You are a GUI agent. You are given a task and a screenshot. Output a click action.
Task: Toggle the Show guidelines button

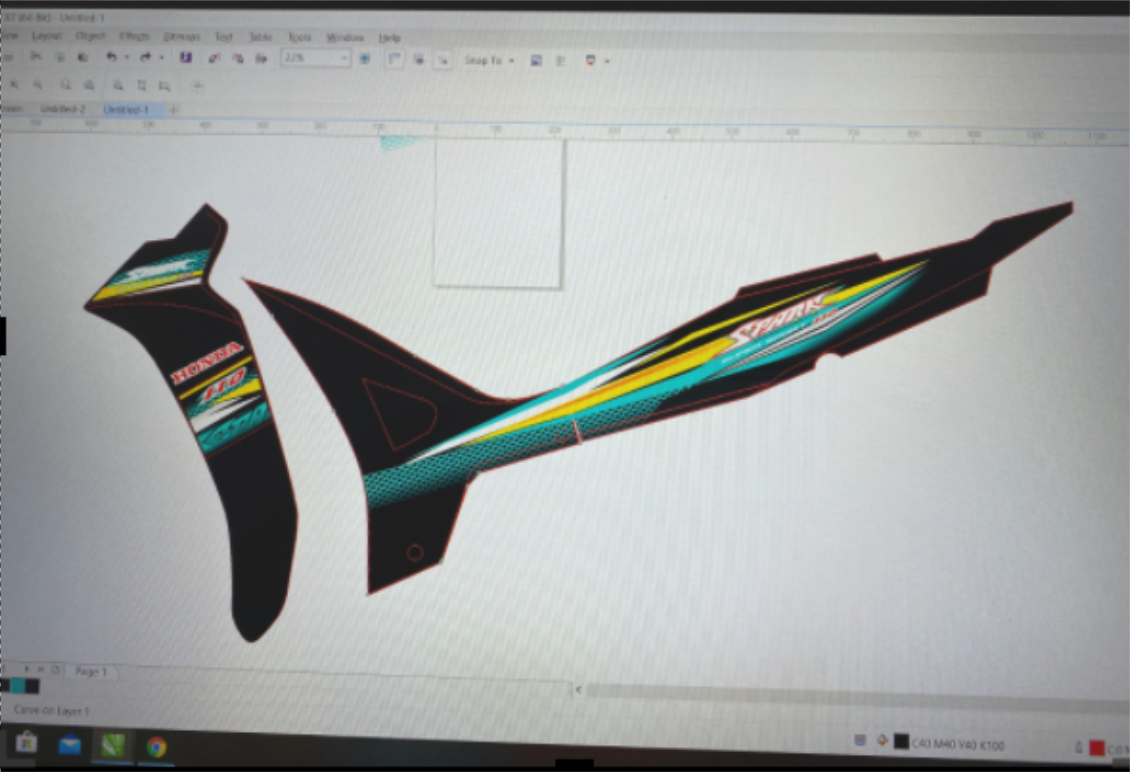[x=442, y=60]
